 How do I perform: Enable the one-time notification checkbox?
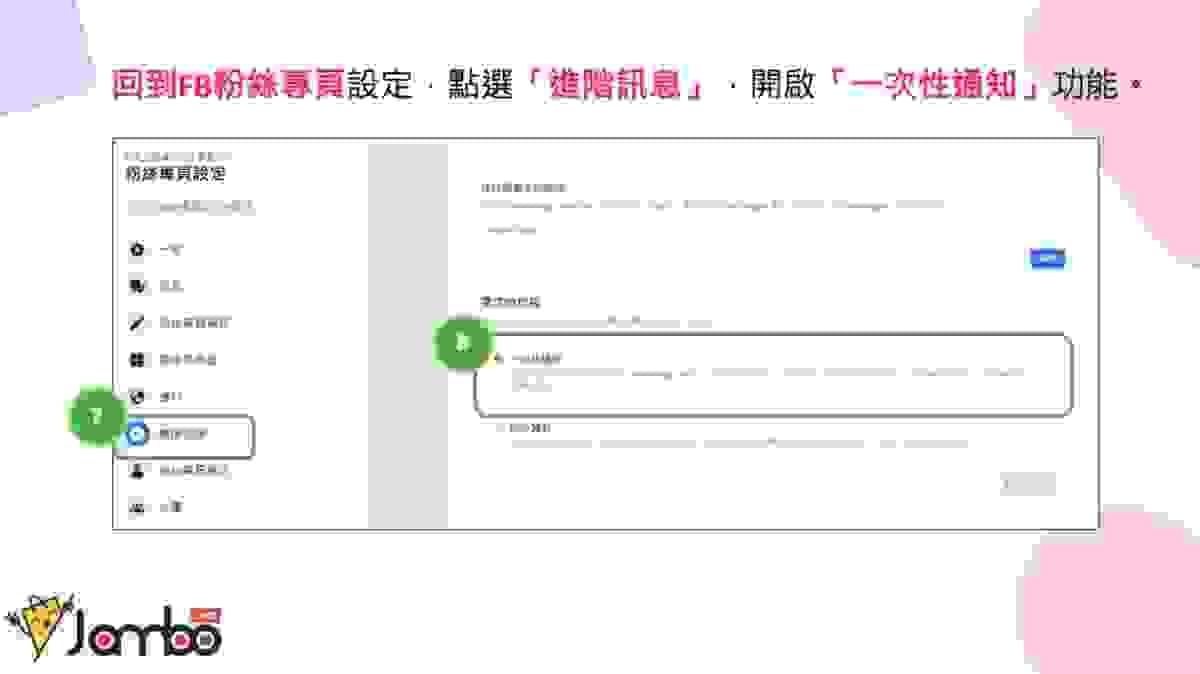coord(499,357)
